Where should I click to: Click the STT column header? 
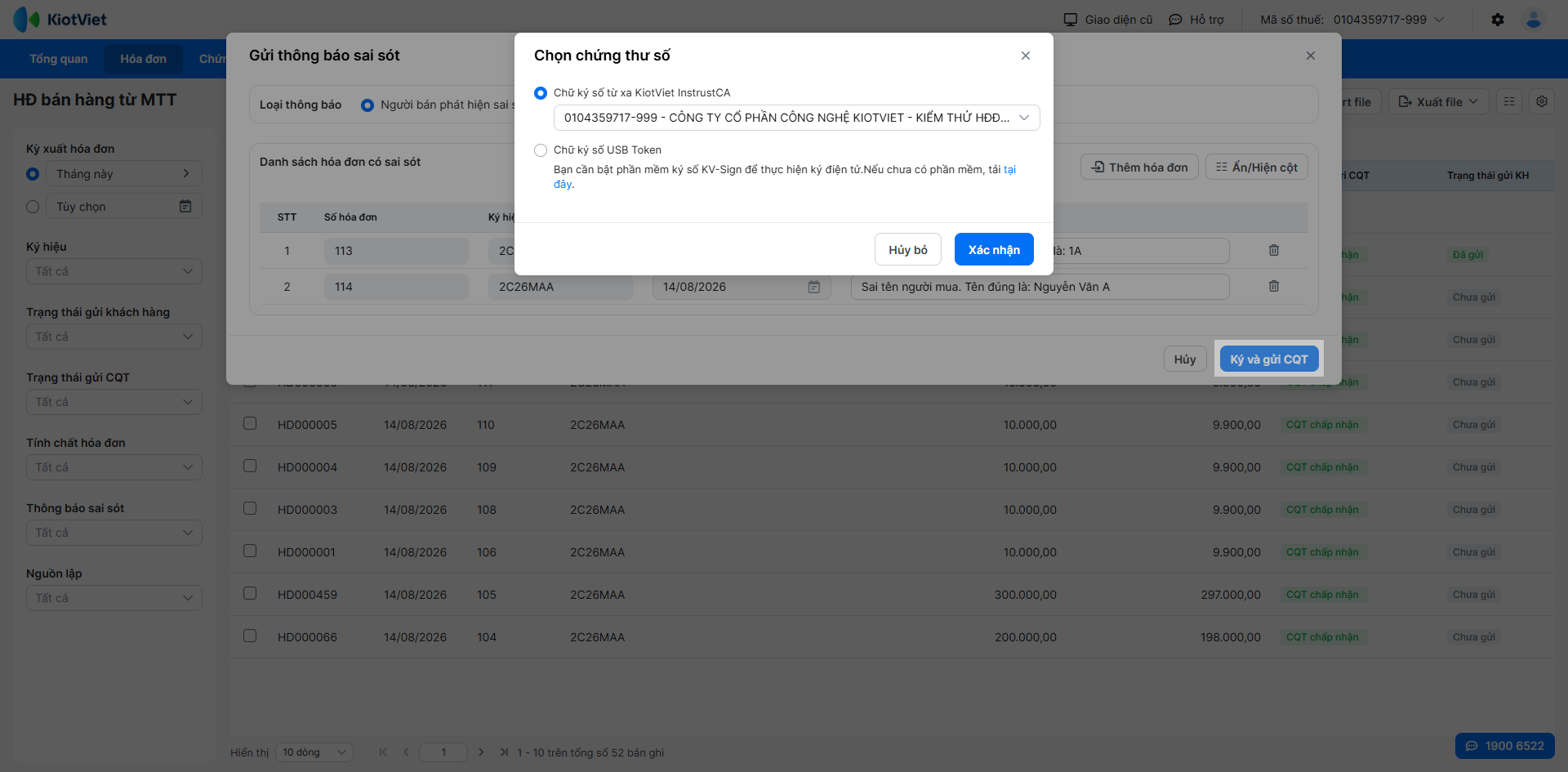(x=287, y=217)
